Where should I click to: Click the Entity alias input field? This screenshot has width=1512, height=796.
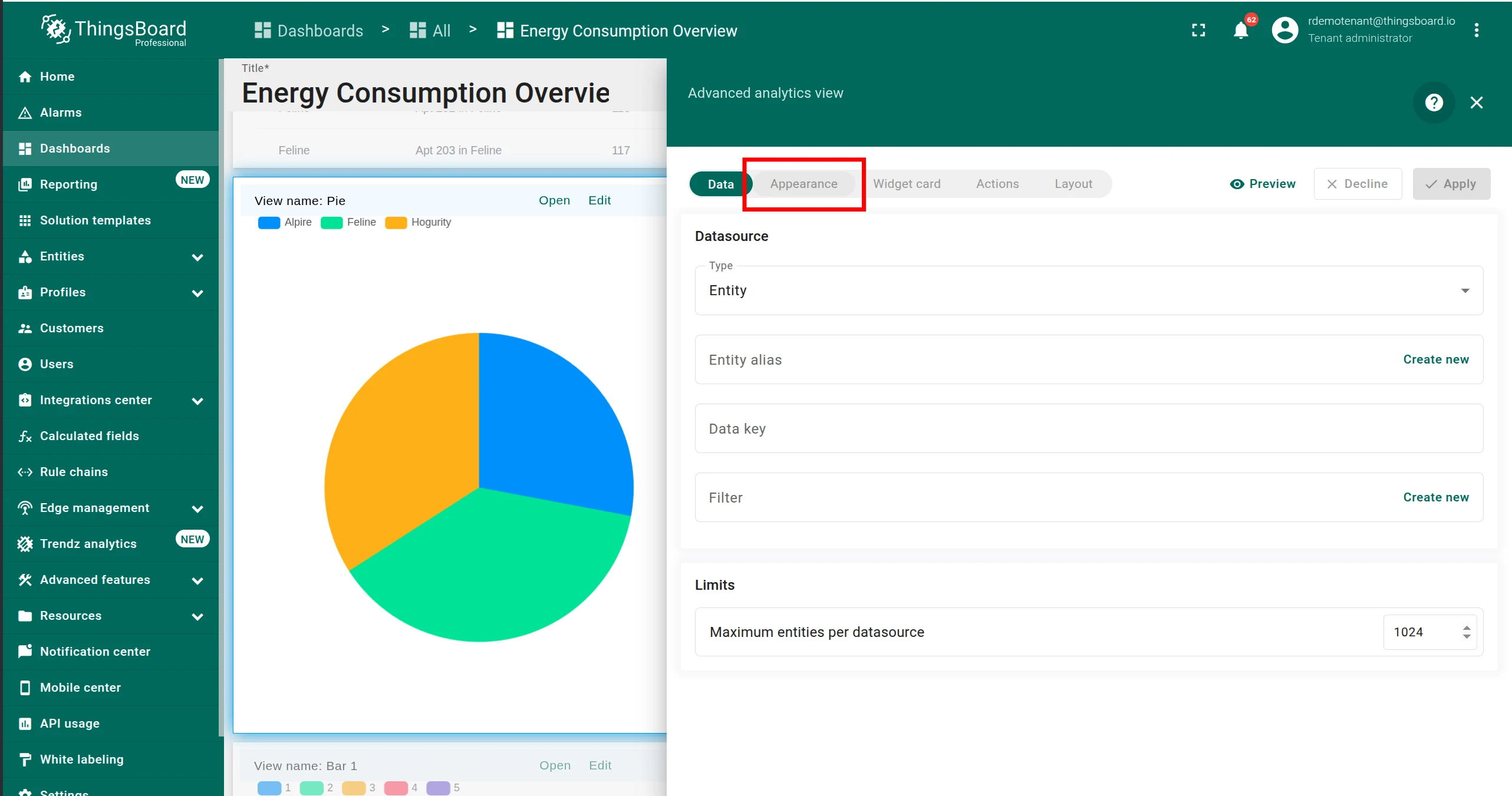(x=1089, y=359)
